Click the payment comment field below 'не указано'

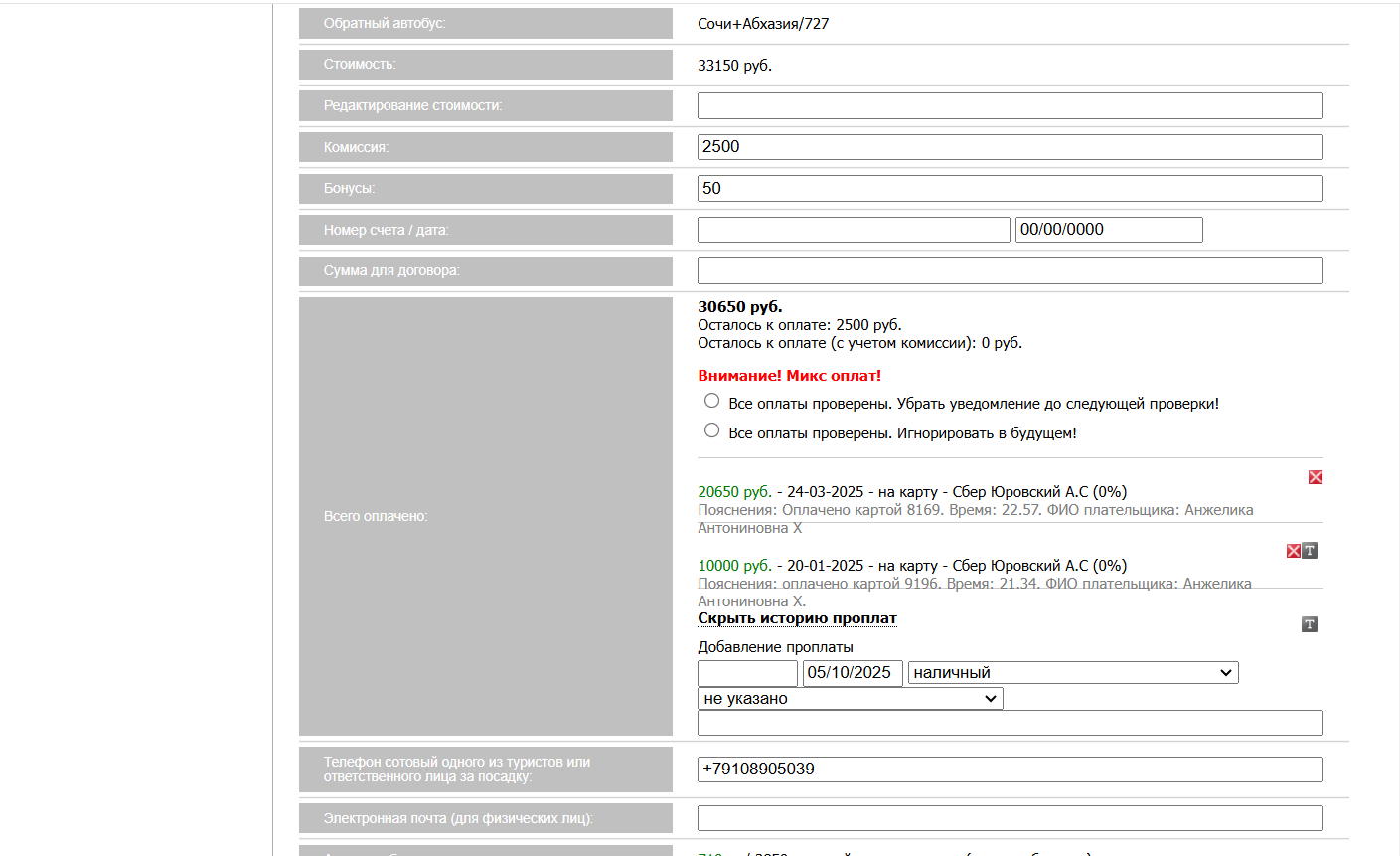coord(1011,723)
